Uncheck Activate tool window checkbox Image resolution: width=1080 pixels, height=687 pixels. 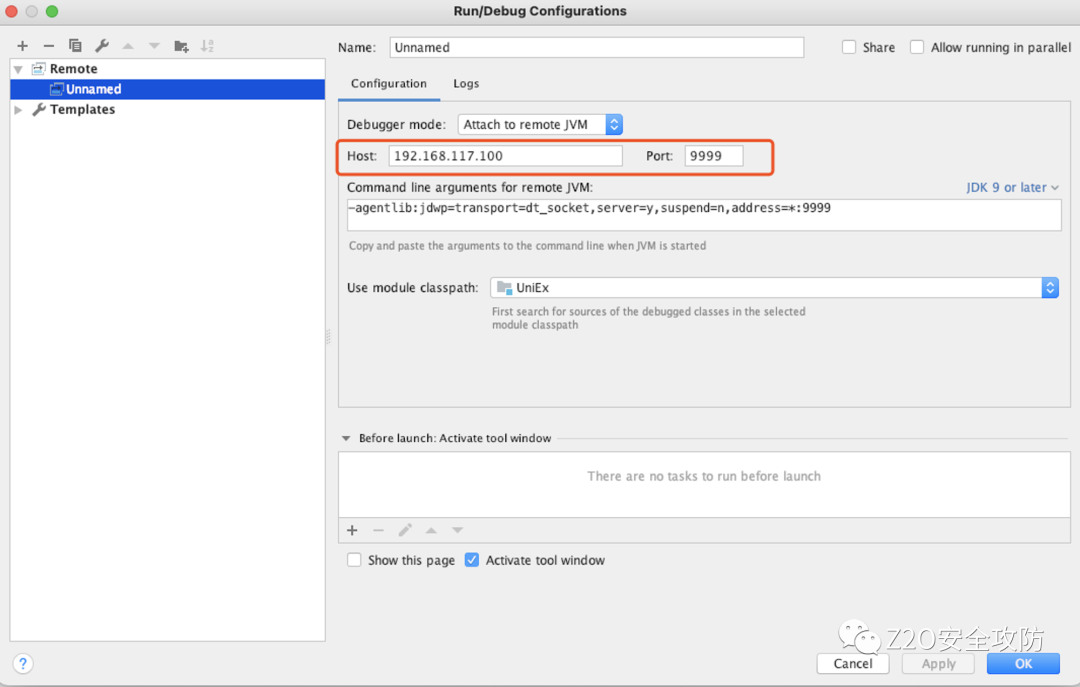point(472,560)
